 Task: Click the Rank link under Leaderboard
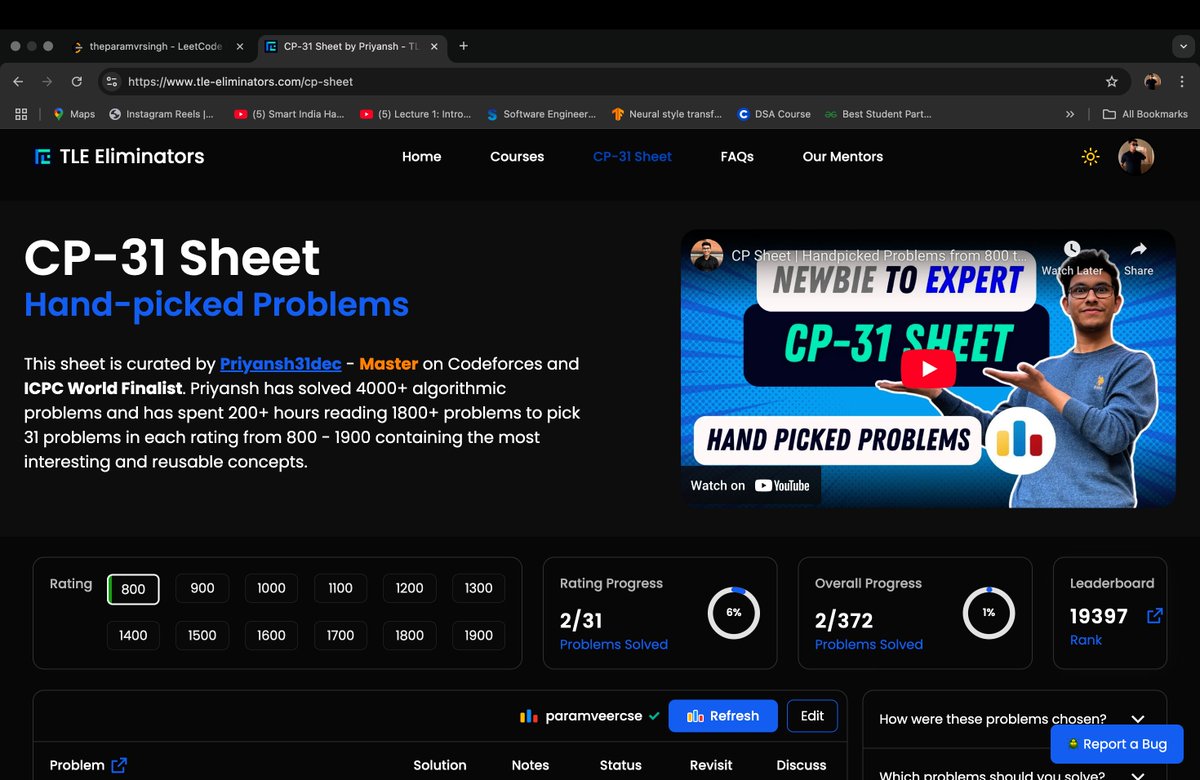[1086, 640]
